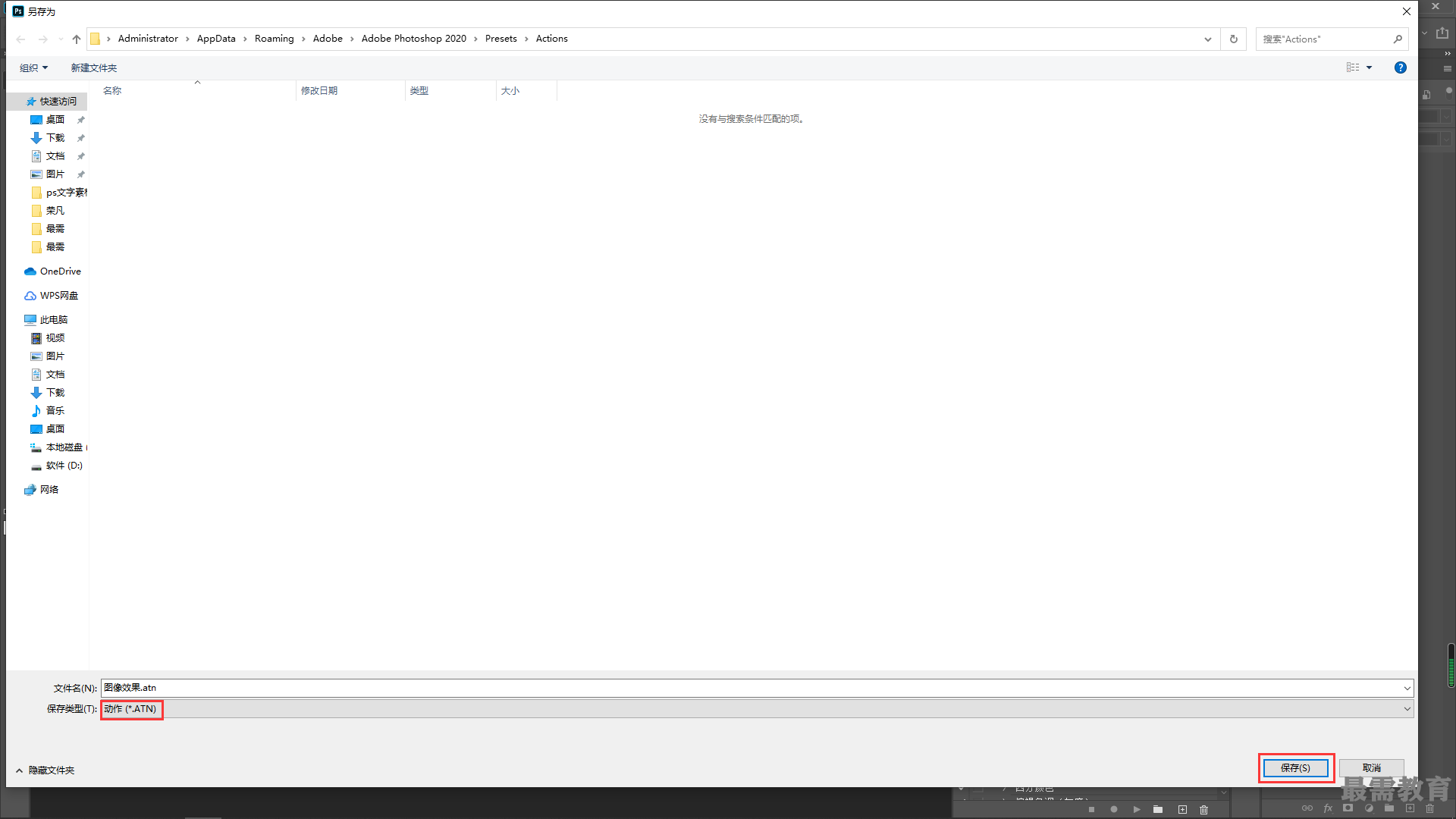Screen dimensions: 1456x819
Task: Collapse folders via 隐藏文件夹
Action: [45, 770]
